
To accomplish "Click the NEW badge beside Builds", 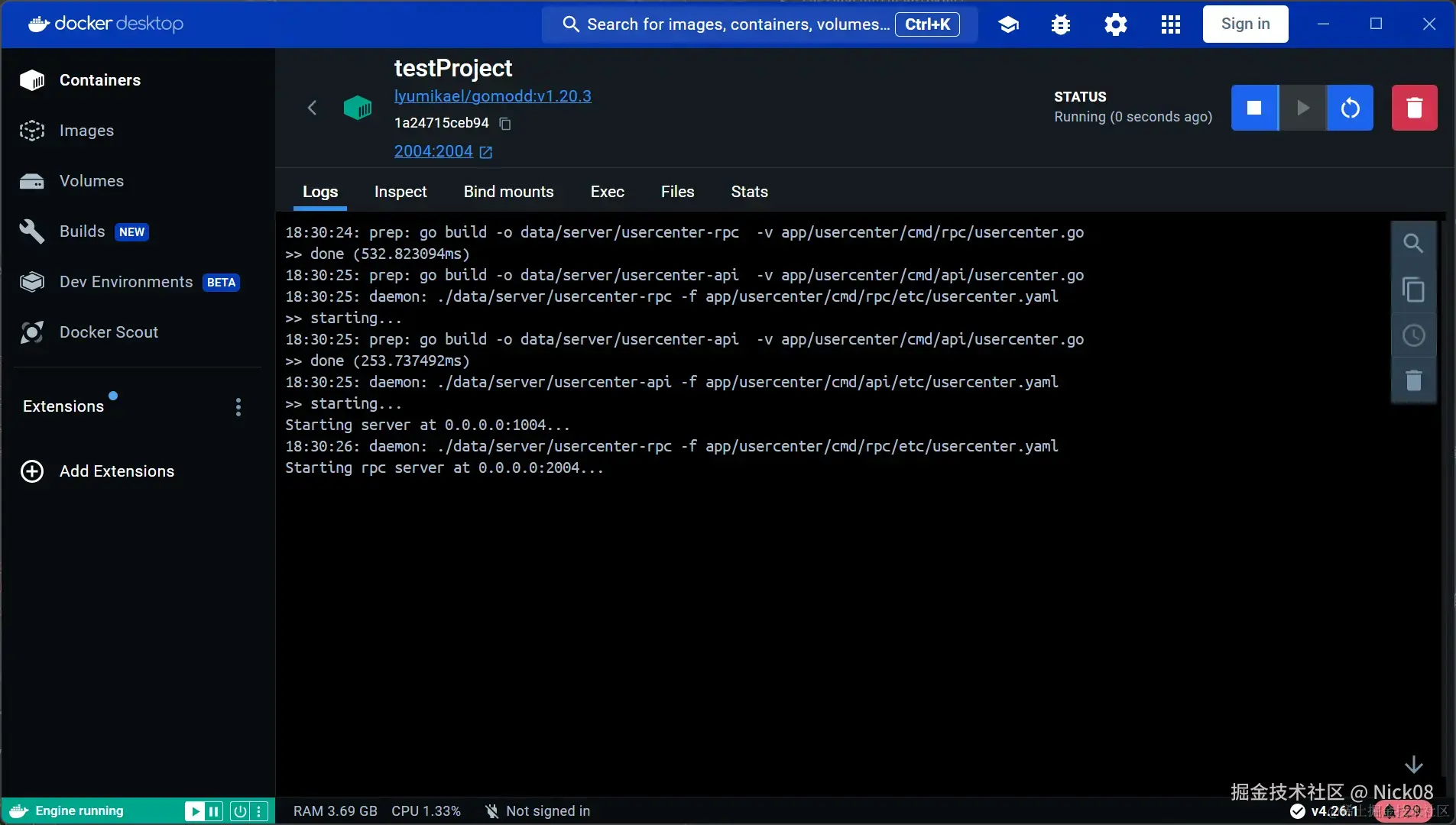I will click(131, 232).
